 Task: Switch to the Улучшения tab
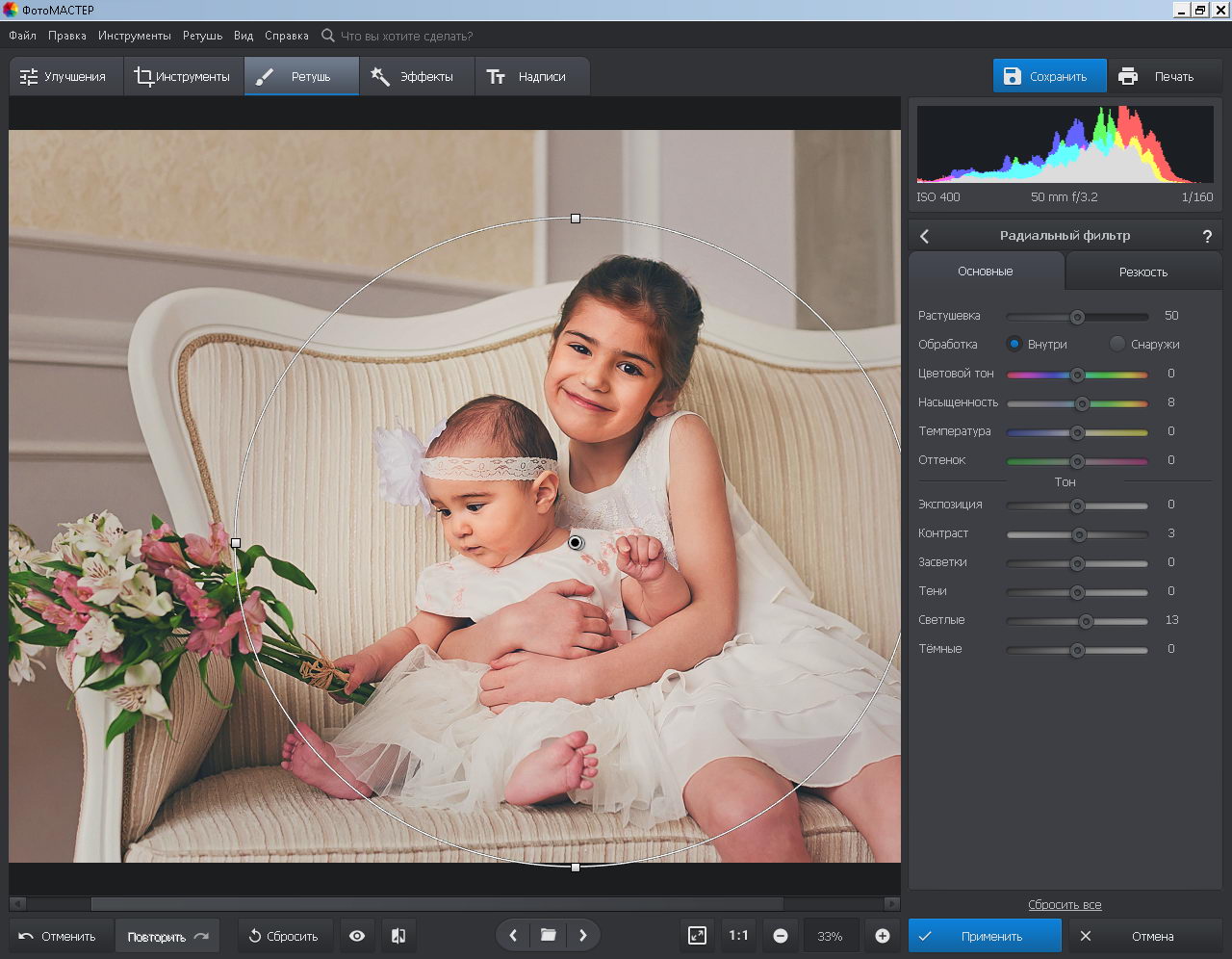[66, 76]
